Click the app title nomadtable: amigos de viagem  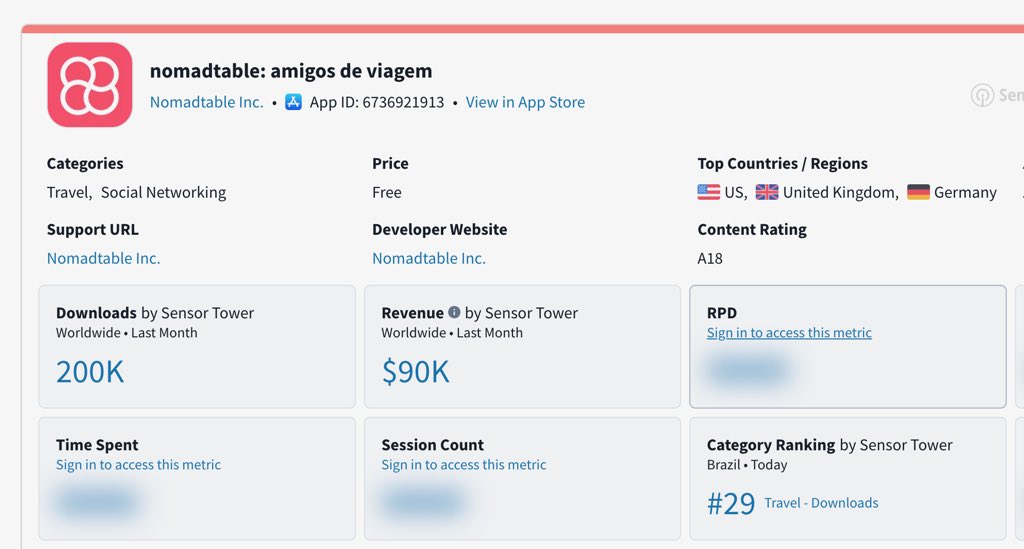tap(291, 71)
